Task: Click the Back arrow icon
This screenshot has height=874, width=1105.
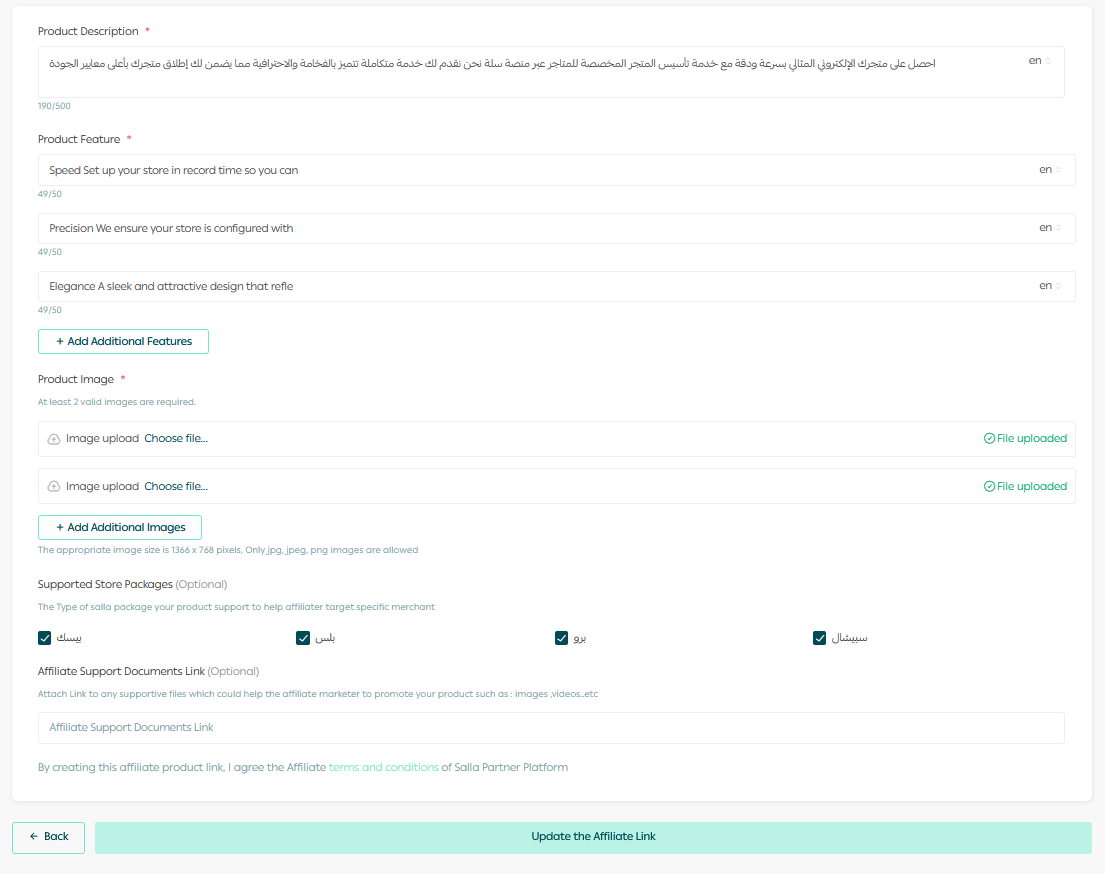Action: coord(33,837)
